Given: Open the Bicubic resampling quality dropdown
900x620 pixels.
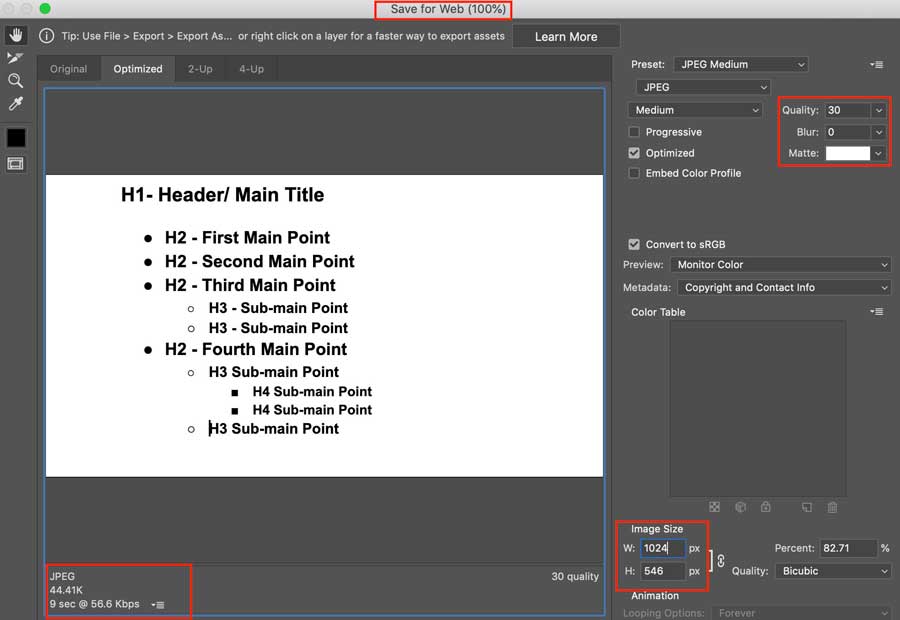Looking at the screenshot, I should [x=832, y=571].
